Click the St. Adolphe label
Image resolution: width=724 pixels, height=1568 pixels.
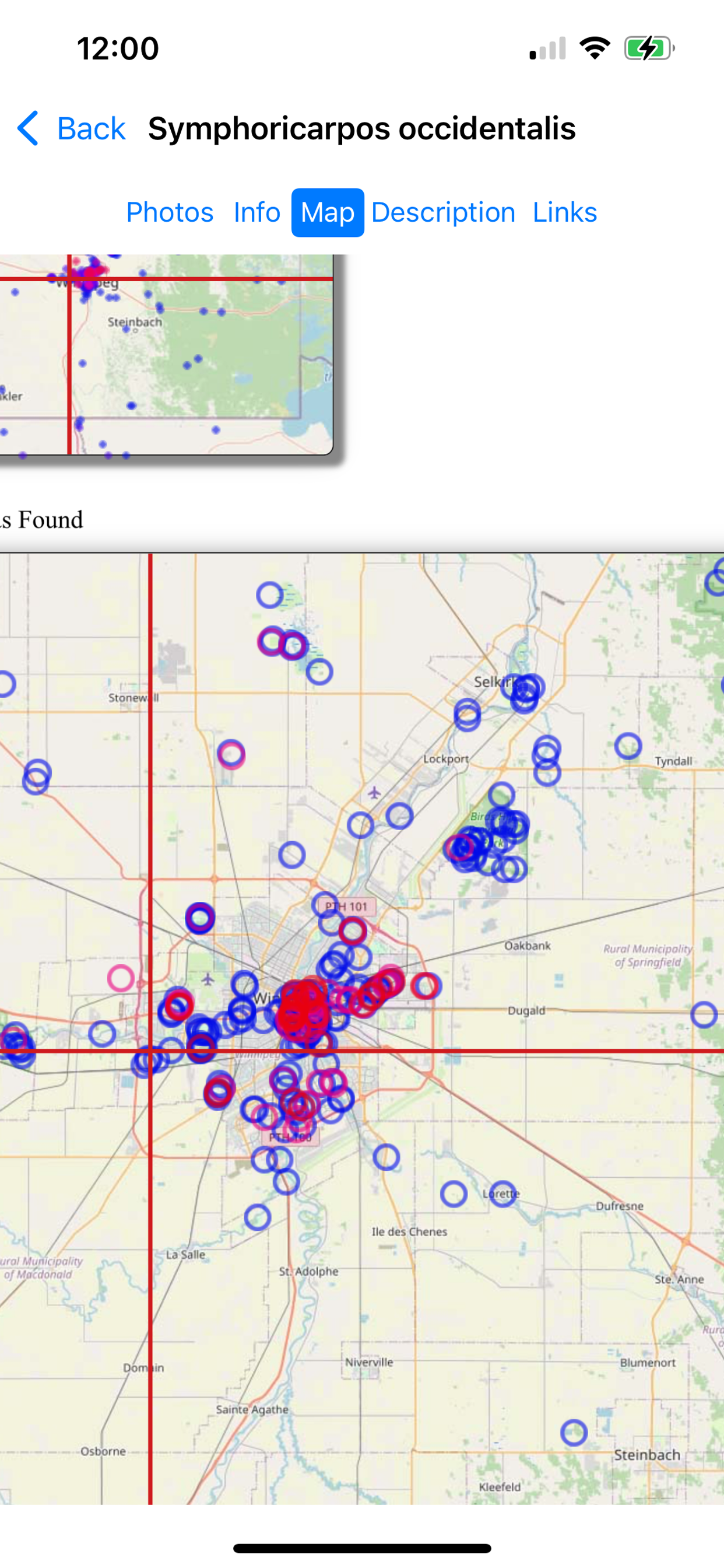point(308,1271)
